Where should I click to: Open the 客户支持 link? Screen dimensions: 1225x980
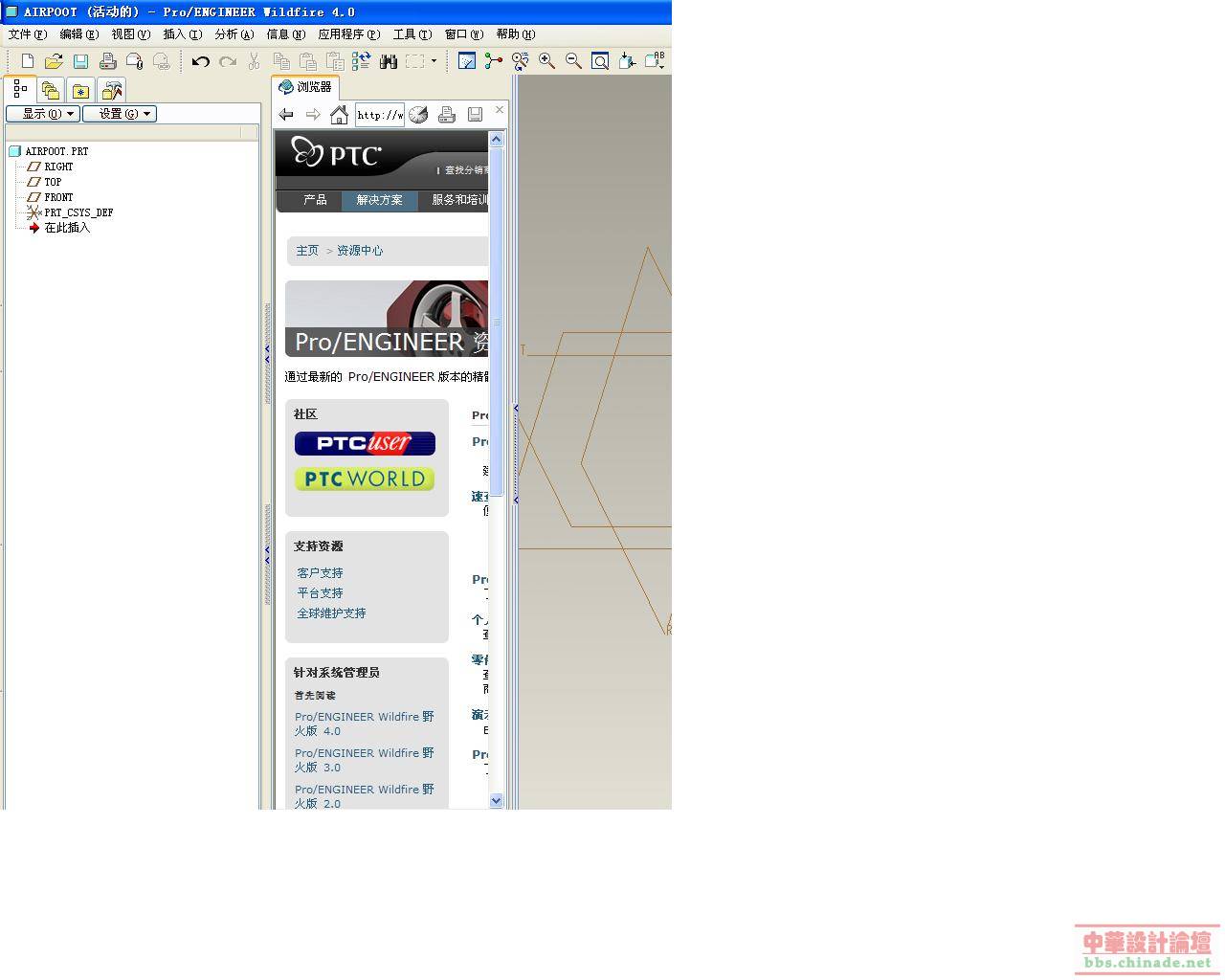pyautogui.click(x=320, y=573)
